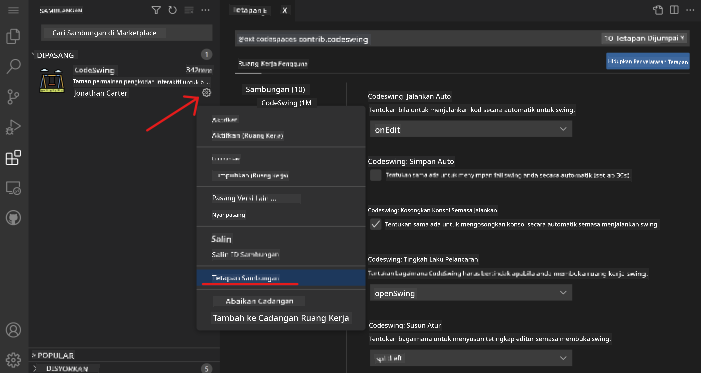This screenshot has width=701, height=373.
Task: Open Source Control view icon
Action: click(13, 97)
